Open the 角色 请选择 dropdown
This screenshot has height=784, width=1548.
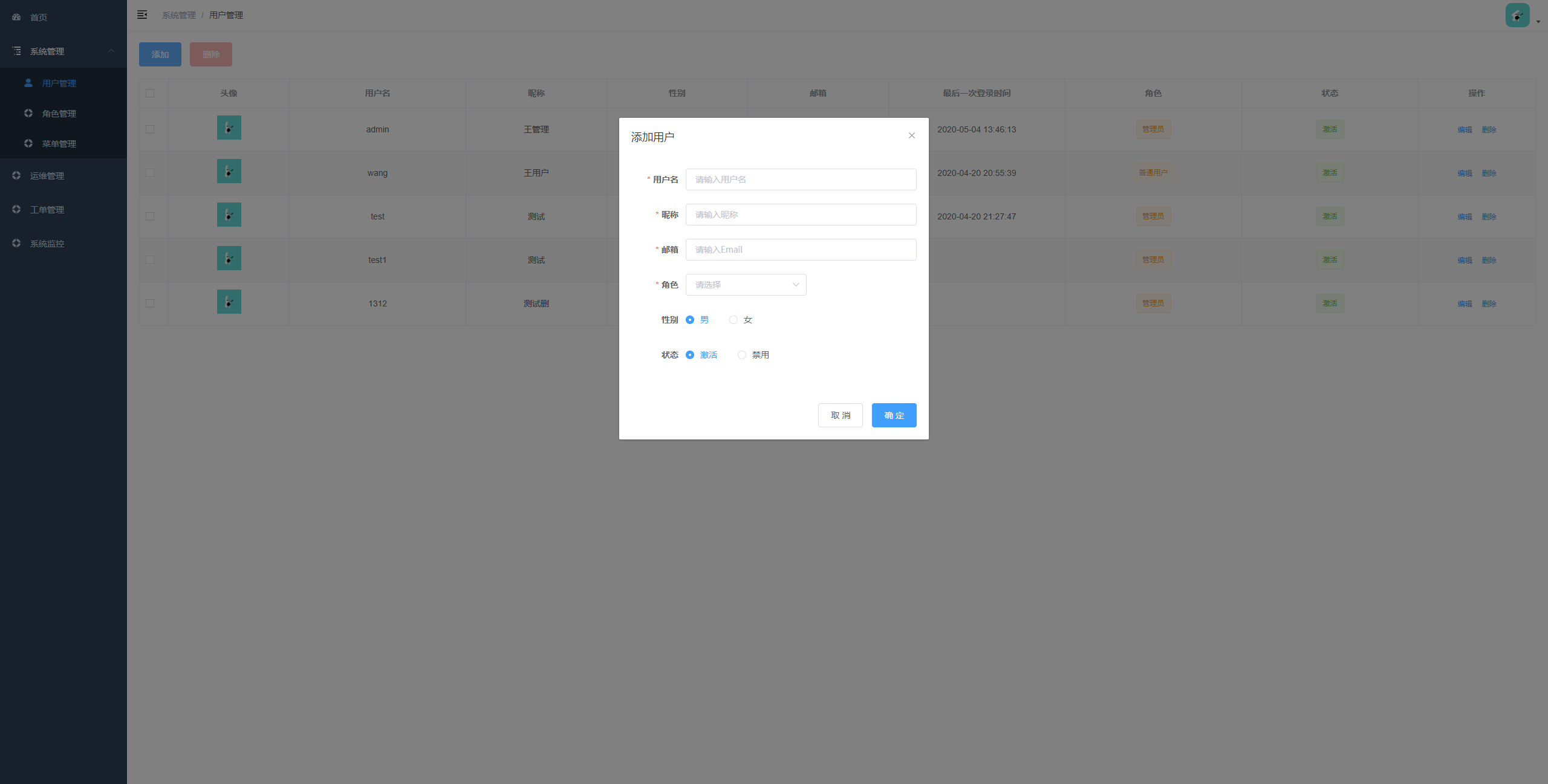[x=746, y=285]
